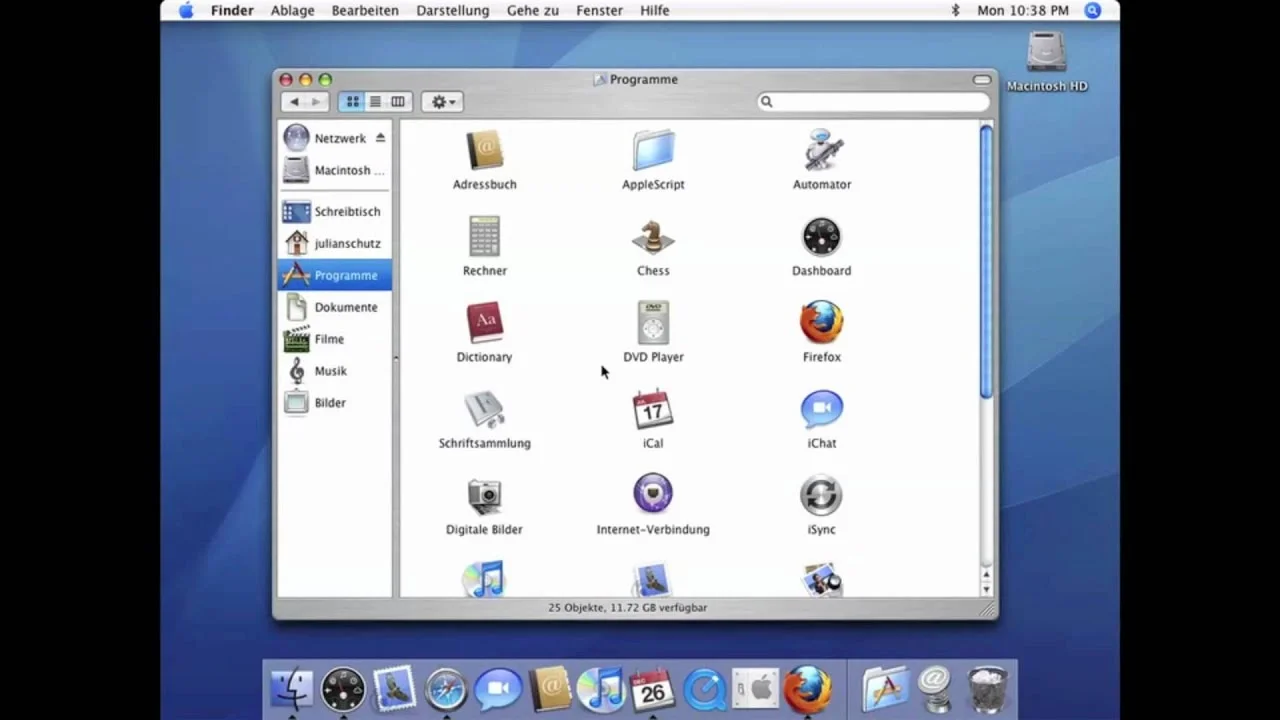This screenshot has height=720, width=1280.
Task: Select the iChat app icon in window
Action: point(822,409)
